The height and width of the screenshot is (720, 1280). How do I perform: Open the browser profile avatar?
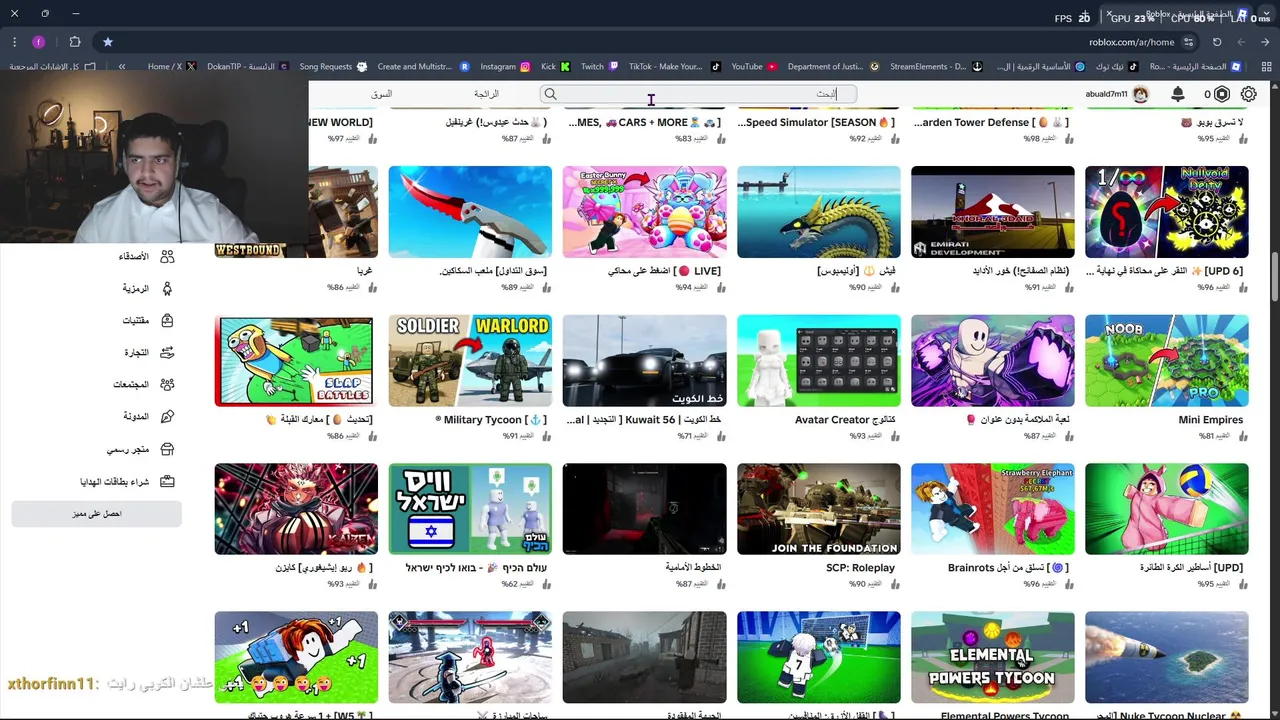(39, 42)
